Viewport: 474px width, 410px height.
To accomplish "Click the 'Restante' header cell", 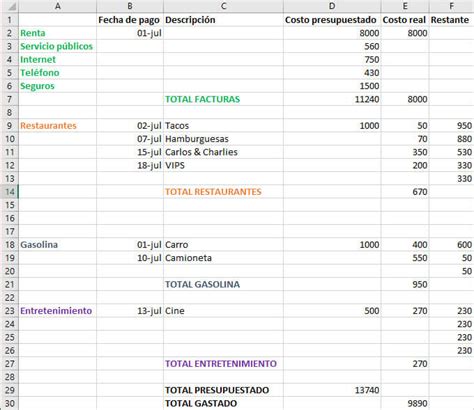I will [451, 20].
